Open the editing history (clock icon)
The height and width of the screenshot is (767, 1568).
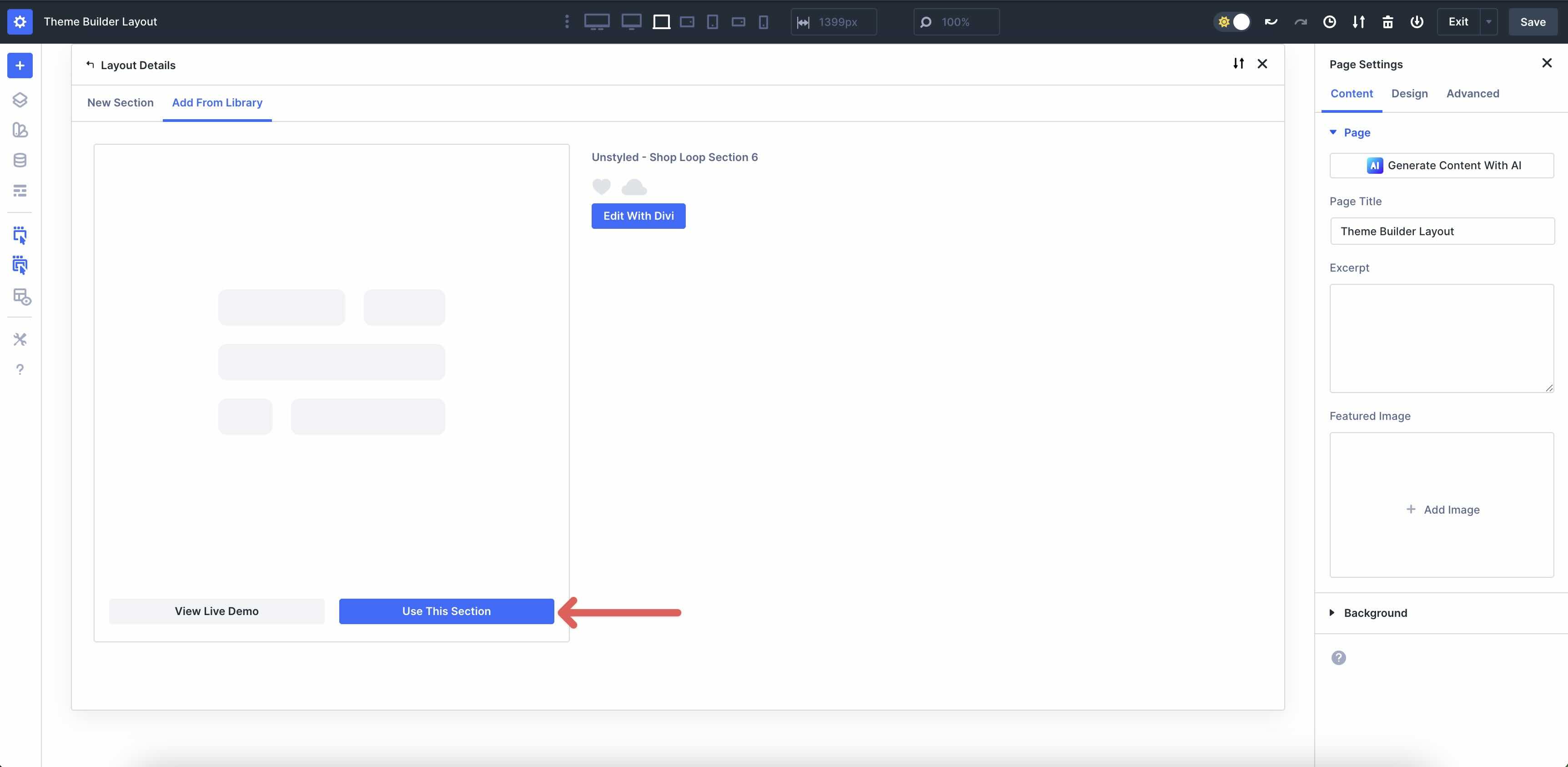pyautogui.click(x=1329, y=21)
